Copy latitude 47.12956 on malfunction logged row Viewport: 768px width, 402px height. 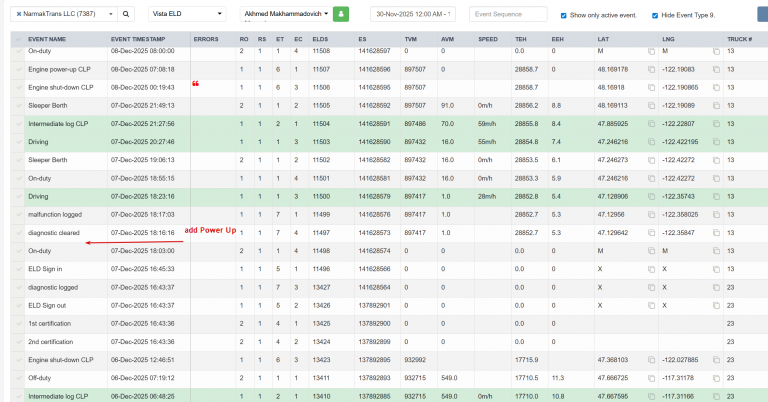pyautogui.click(x=651, y=215)
